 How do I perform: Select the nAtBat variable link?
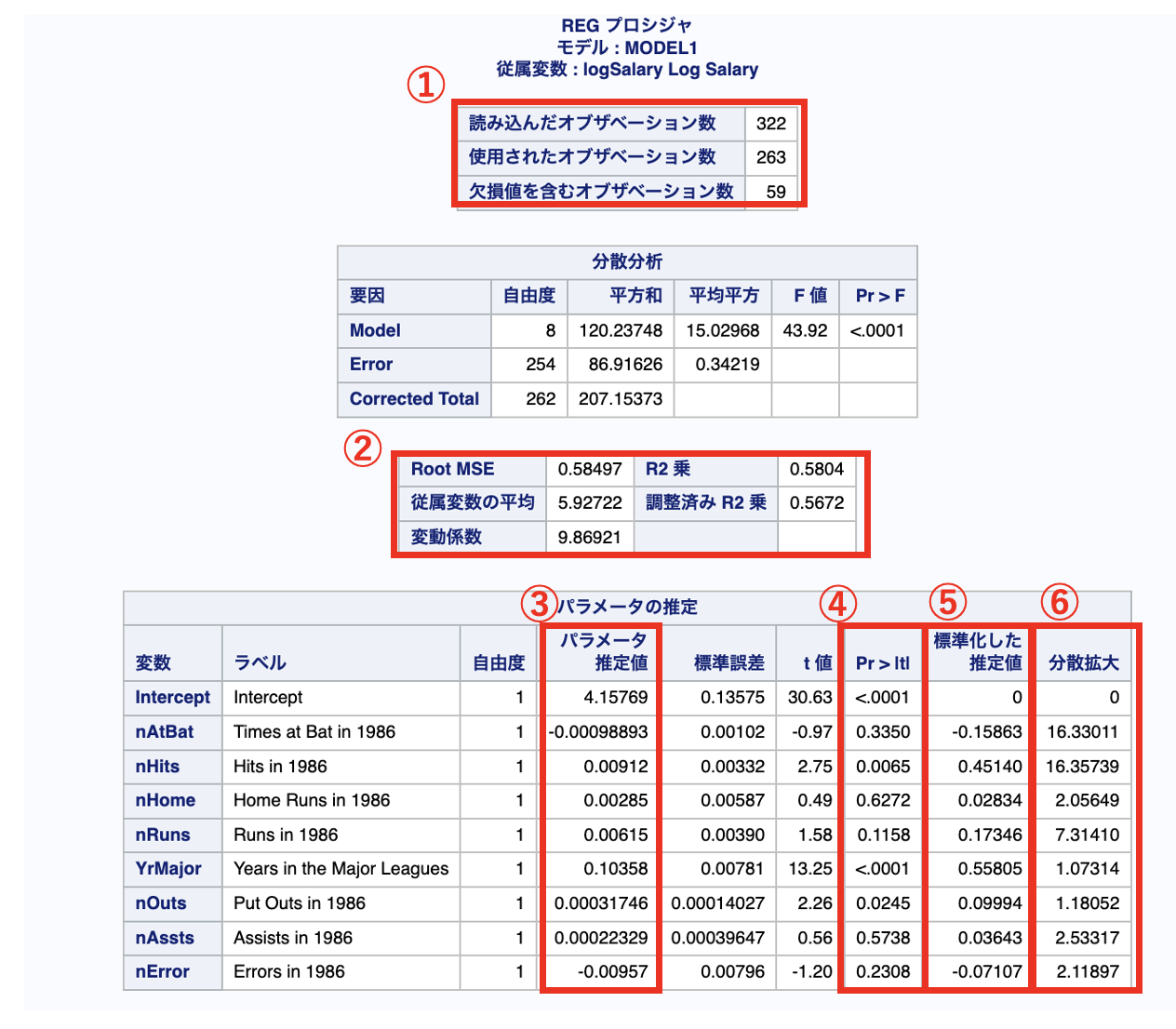(169, 732)
